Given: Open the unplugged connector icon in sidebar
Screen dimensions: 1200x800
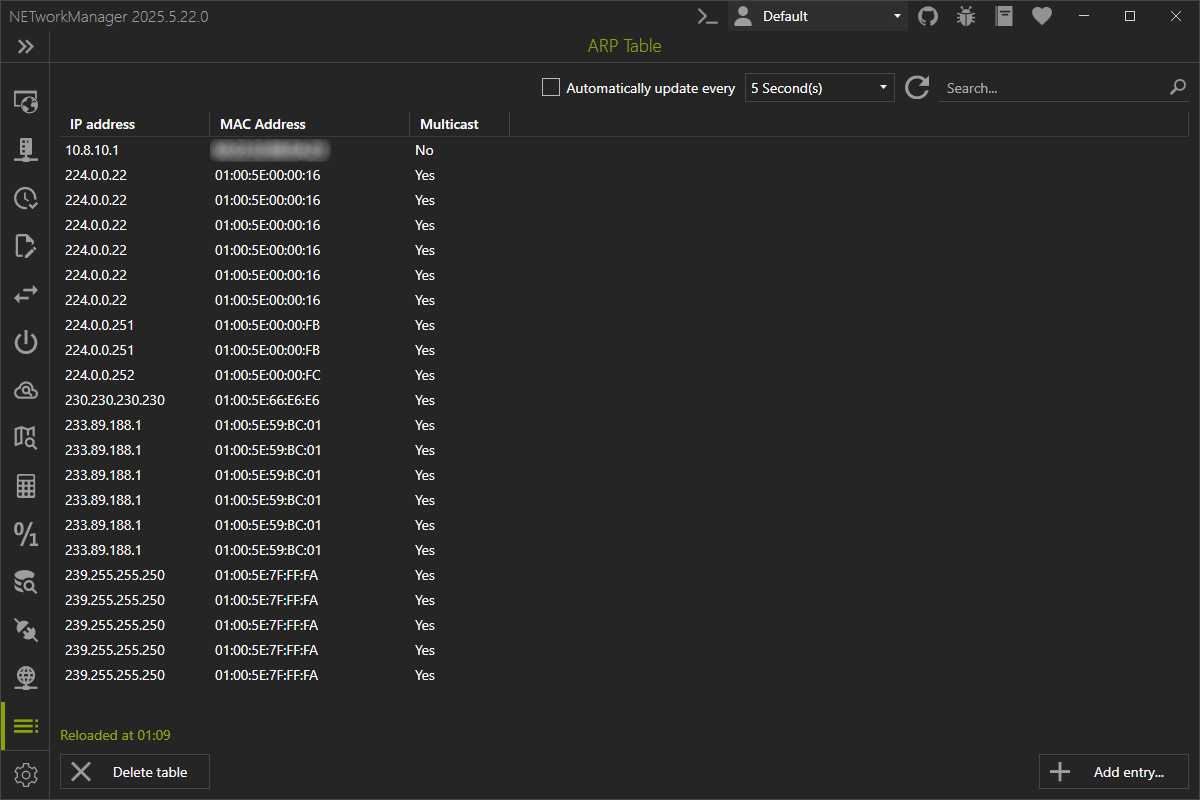Looking at the screenshot, I should coord(26,629).
